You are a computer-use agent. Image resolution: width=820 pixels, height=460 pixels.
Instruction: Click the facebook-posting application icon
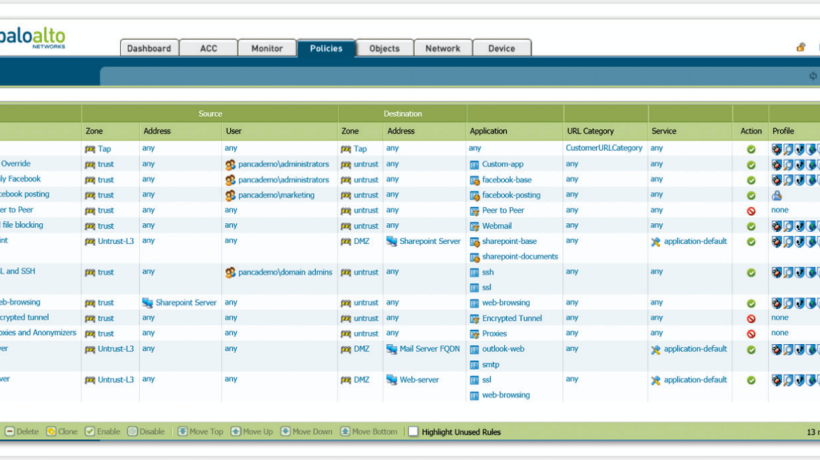[474, 195]
